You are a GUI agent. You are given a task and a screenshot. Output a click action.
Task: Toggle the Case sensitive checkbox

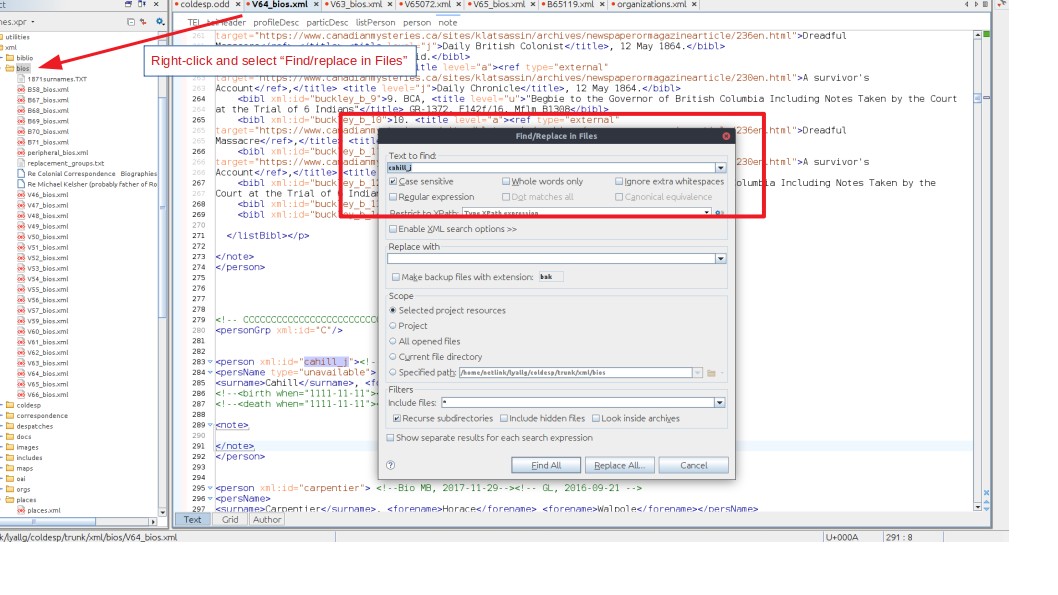pyautogui.click(x=393, y=182)
